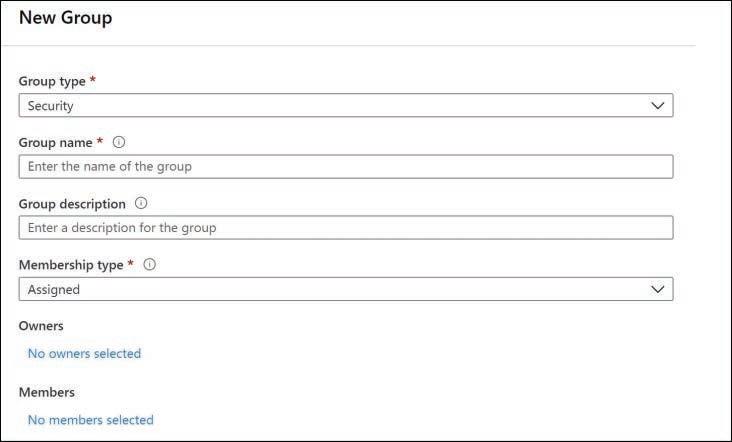Image resolution: width=732 pixels, height=442 pixels.
Task: Click the info icon next to Group description
Action: pyautogui.click(x=141, y=204)
